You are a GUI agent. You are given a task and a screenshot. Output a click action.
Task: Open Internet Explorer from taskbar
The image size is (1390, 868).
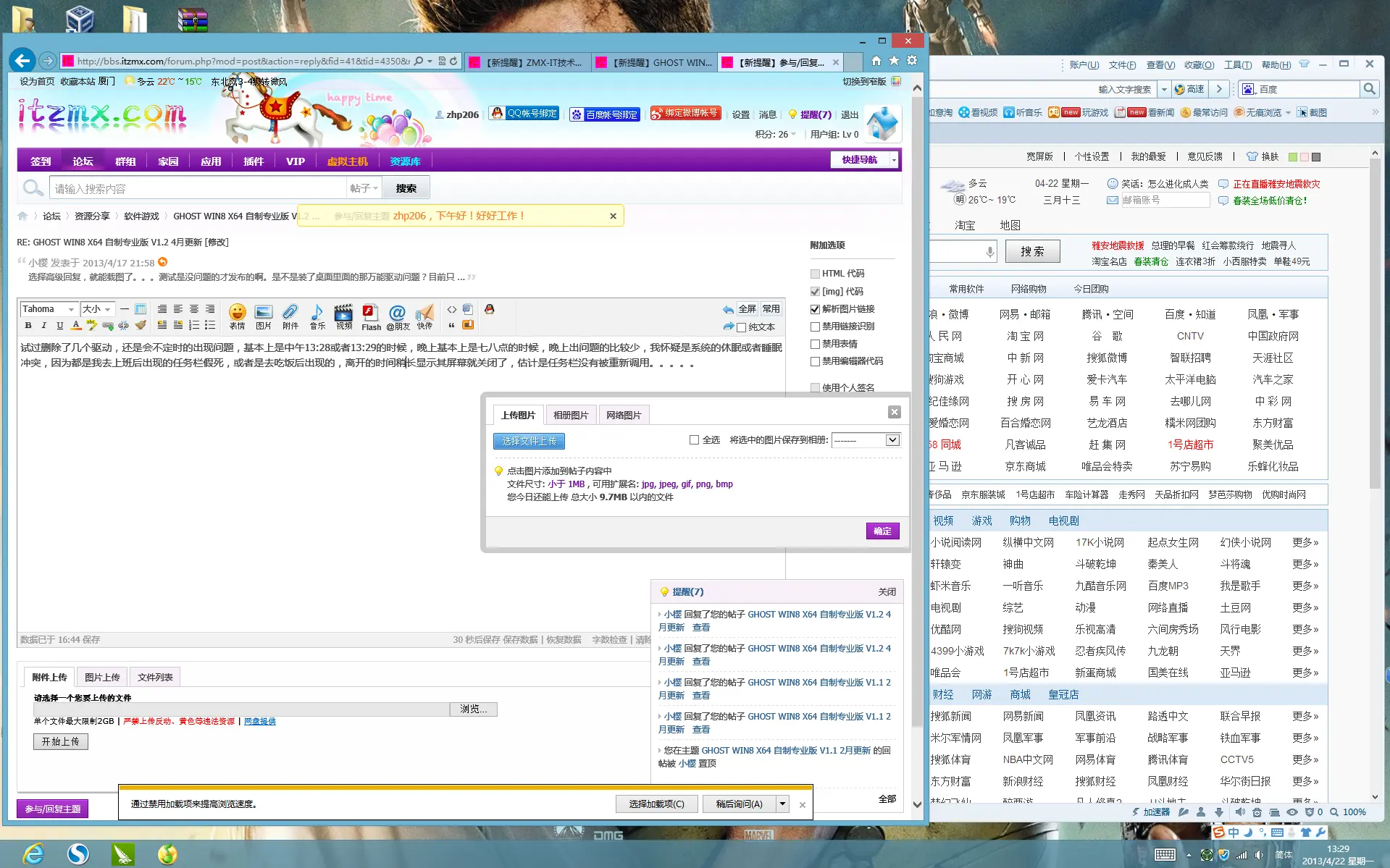point(33,854)
